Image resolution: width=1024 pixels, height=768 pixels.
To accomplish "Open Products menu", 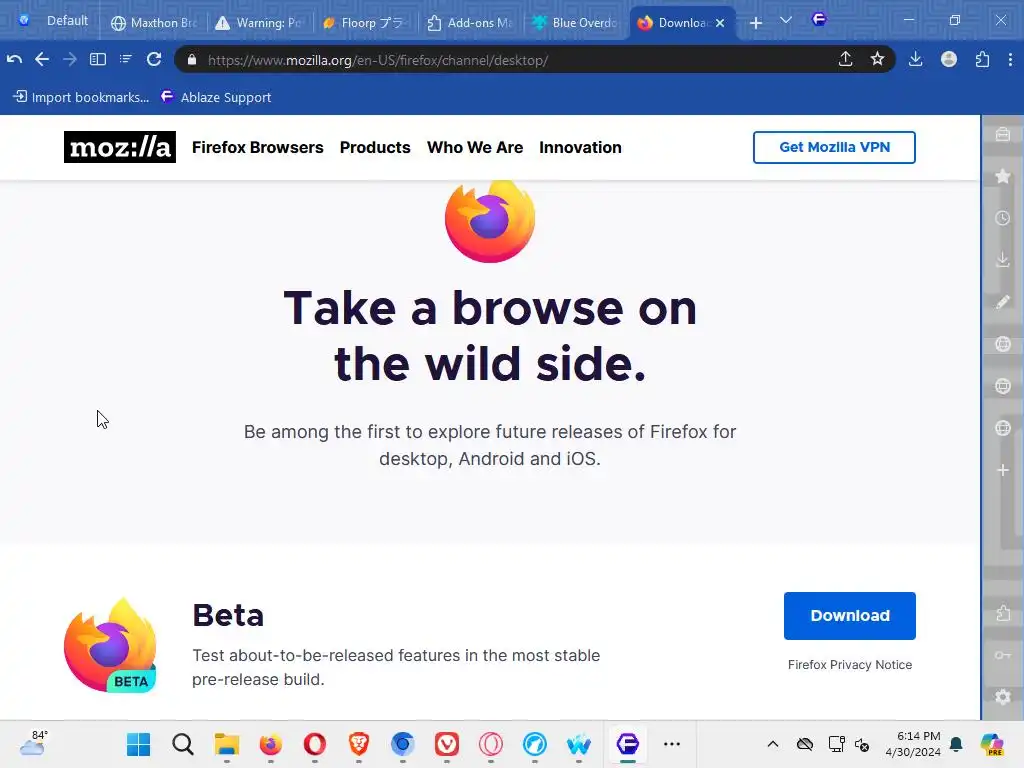I will tap(375, 147).
